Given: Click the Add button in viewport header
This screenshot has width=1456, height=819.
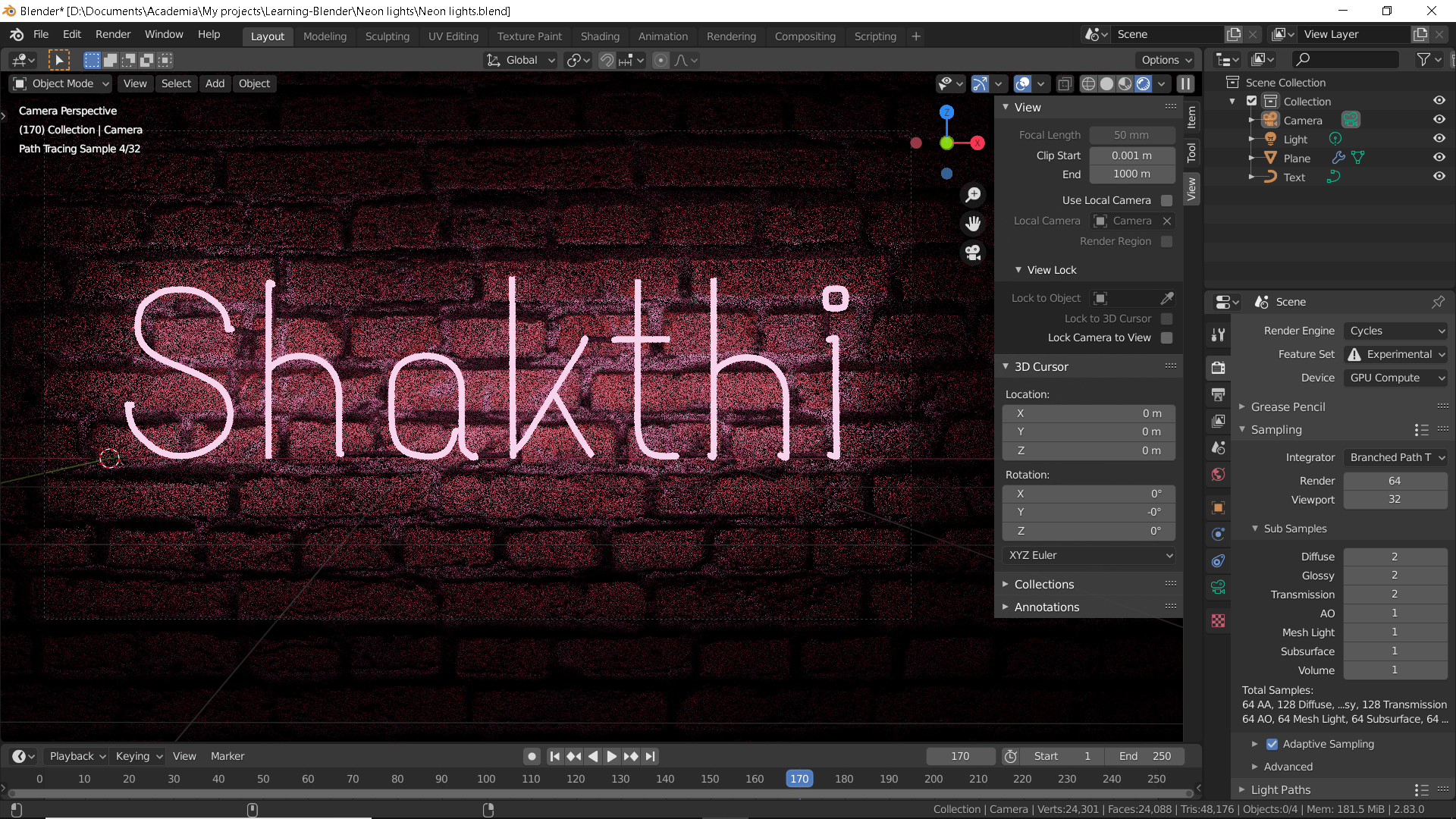Looking at the screenshot, I should point(215,84).
